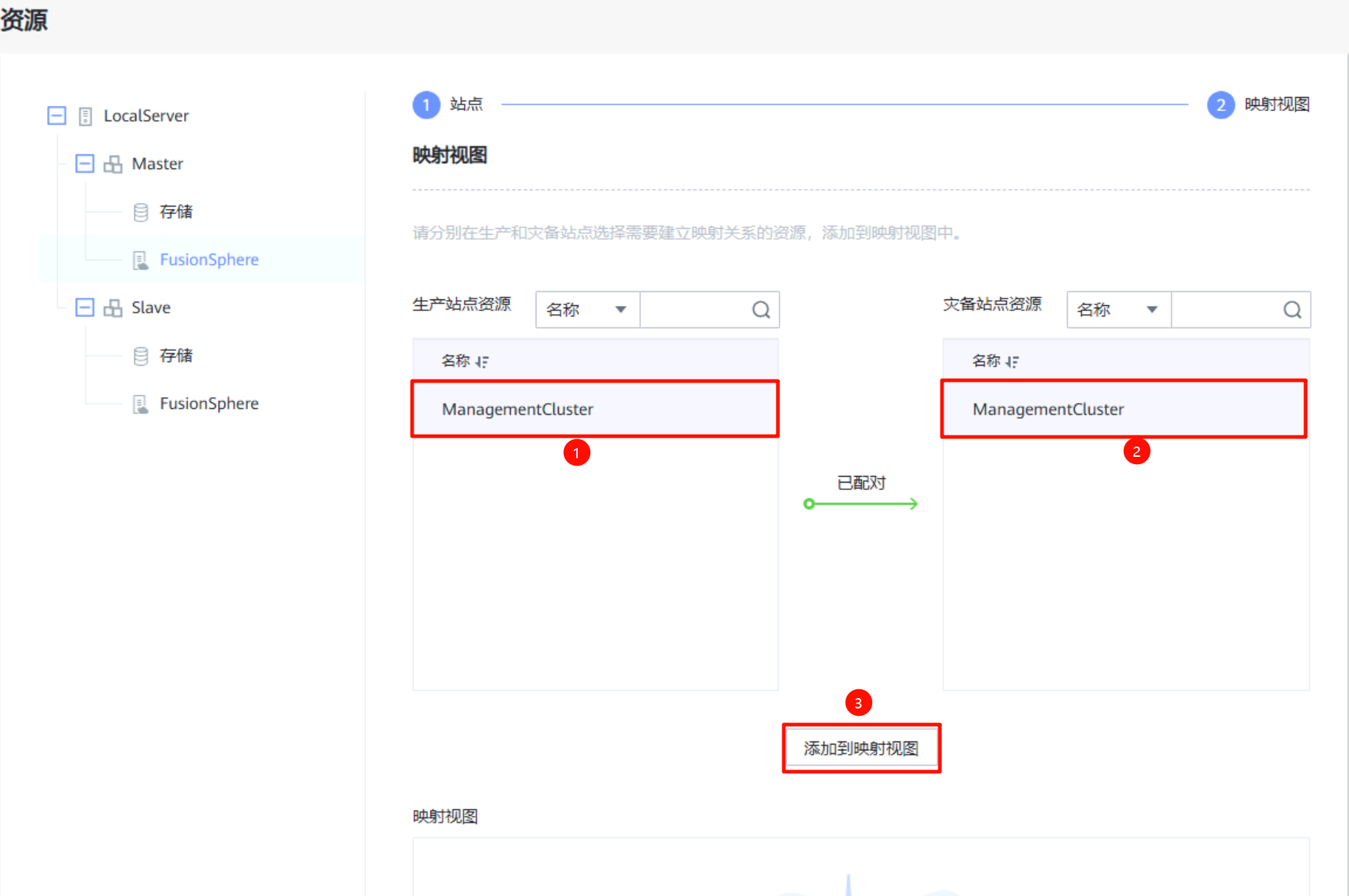Click the Slave site icon
The image size is (1349, 896).
113,308
